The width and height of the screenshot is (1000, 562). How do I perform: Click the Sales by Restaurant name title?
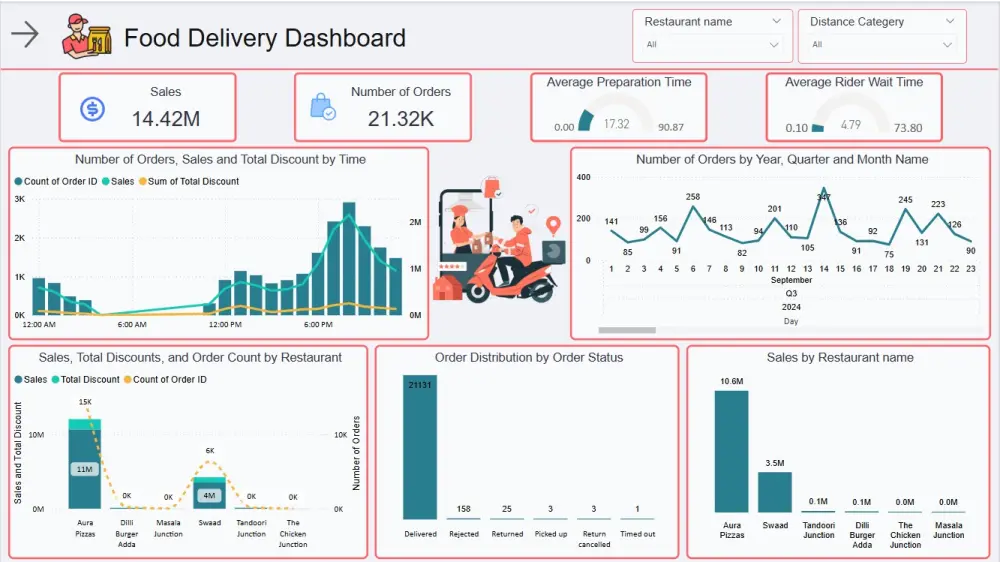[840, 358]
